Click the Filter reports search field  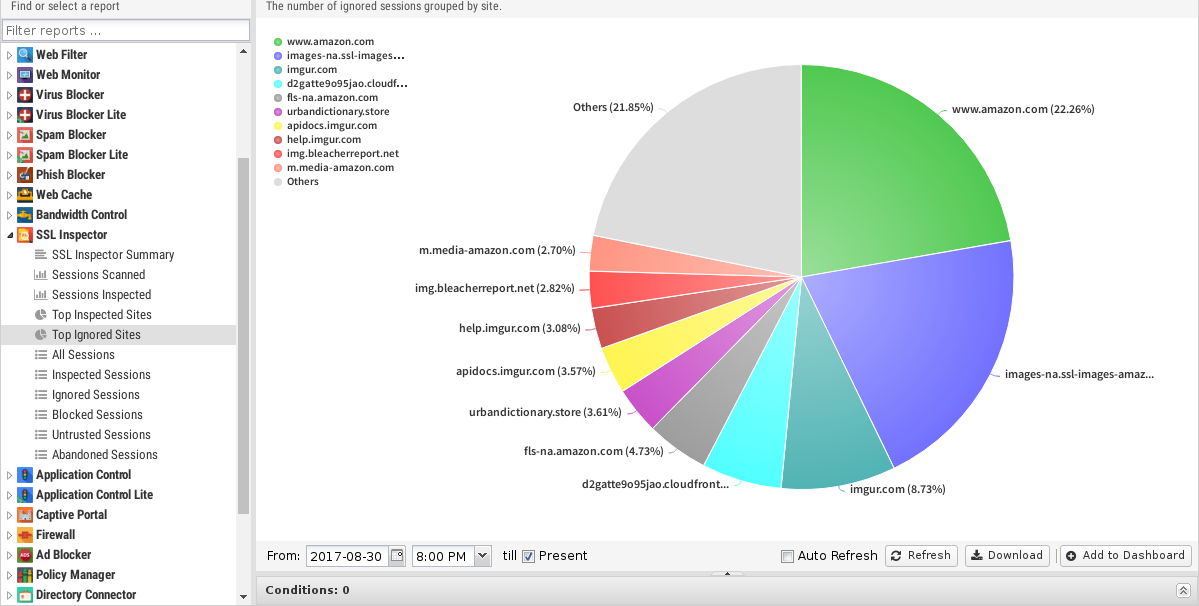point(124,31)
